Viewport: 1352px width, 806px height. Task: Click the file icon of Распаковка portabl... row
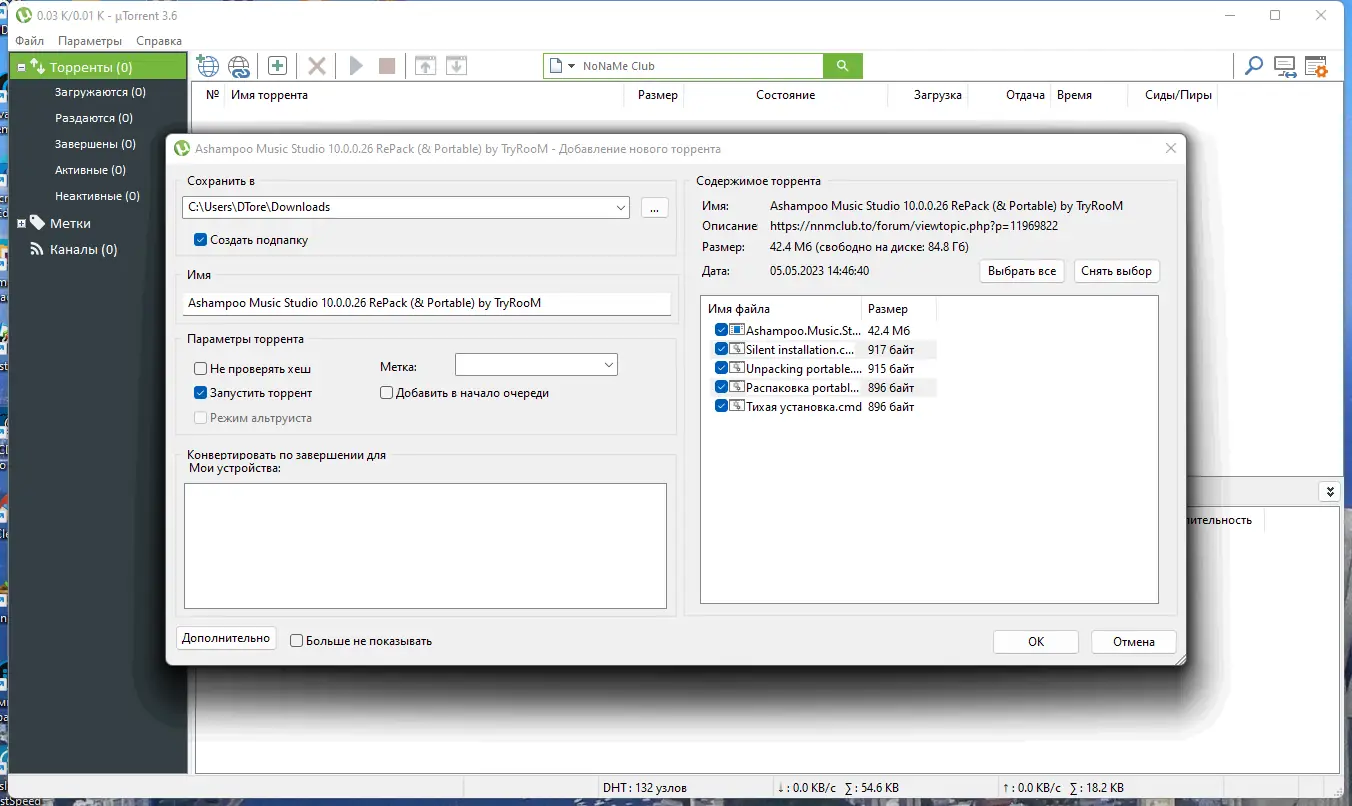[737, 387]
